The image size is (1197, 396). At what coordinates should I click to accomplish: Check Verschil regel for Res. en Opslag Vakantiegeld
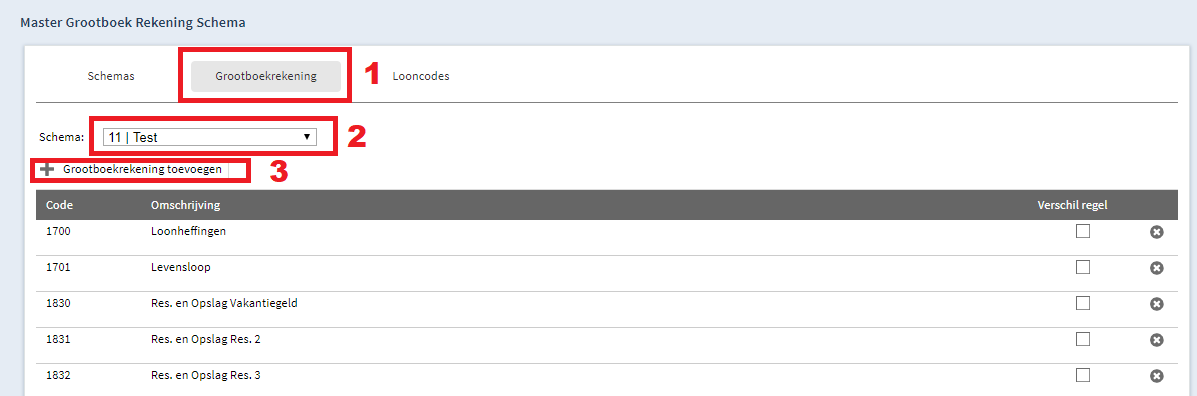point(1082,303)
